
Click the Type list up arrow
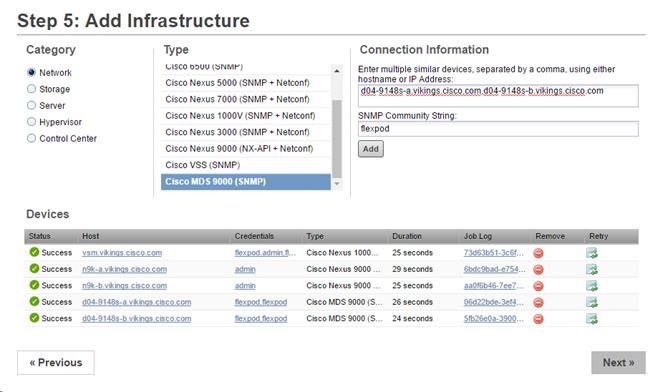337,71
